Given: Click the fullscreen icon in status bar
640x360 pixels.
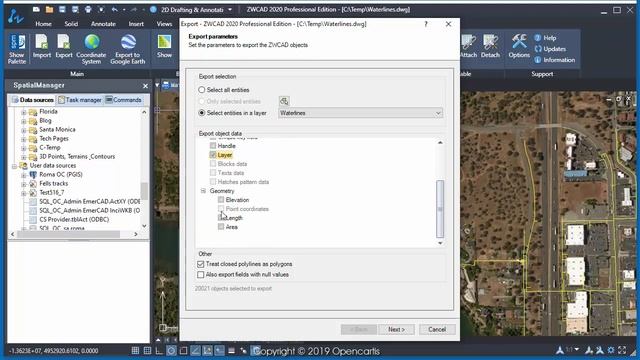Looking at the screenshot, I should [x=622, y=350].
